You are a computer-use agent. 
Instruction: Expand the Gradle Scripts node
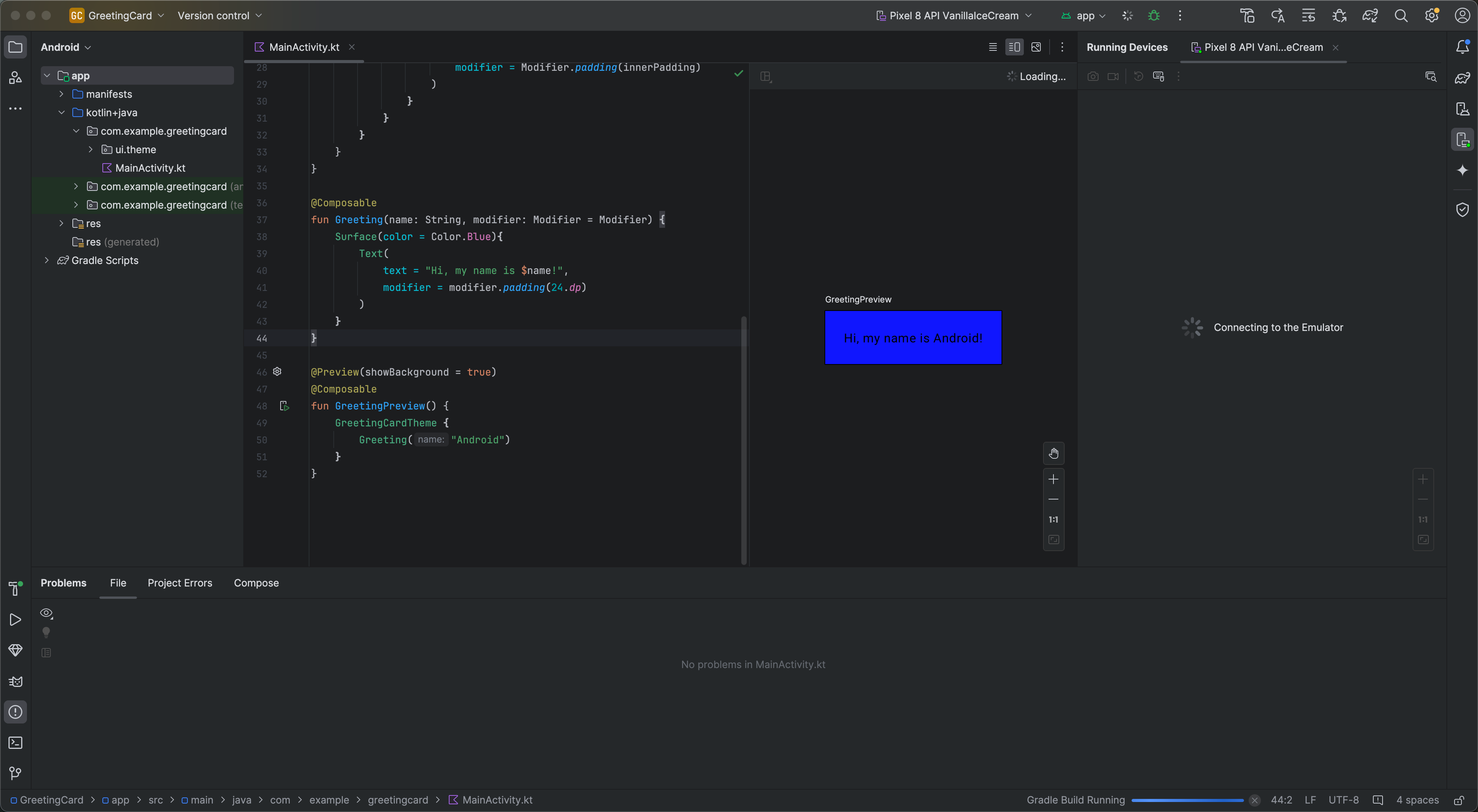coord(47,261)
